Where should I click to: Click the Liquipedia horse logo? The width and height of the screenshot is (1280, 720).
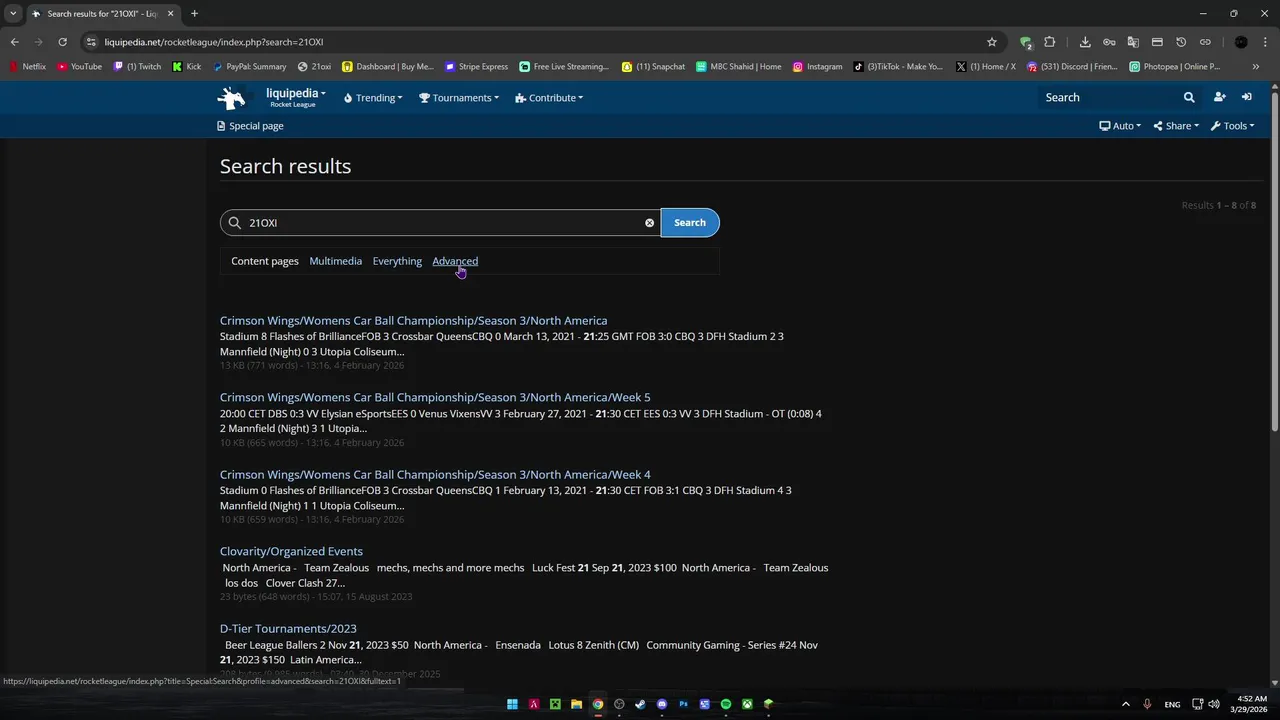[x=232, y=98]
